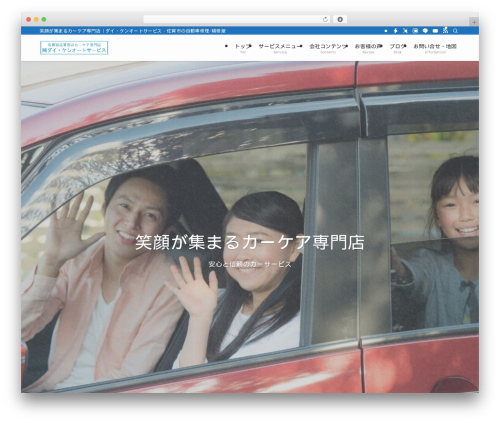Maximize the browser window with green button

click(x=44, y=20)
